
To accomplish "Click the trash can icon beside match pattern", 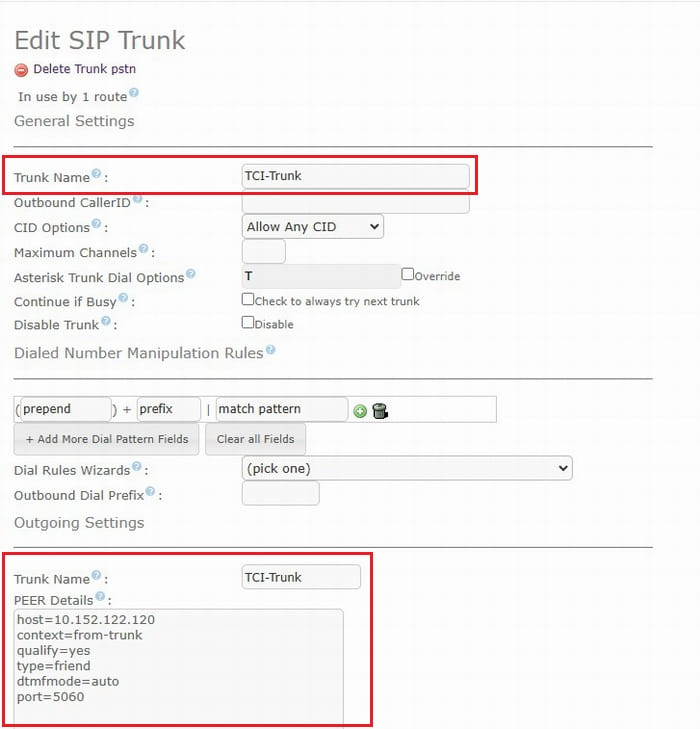I will (379, 410).
